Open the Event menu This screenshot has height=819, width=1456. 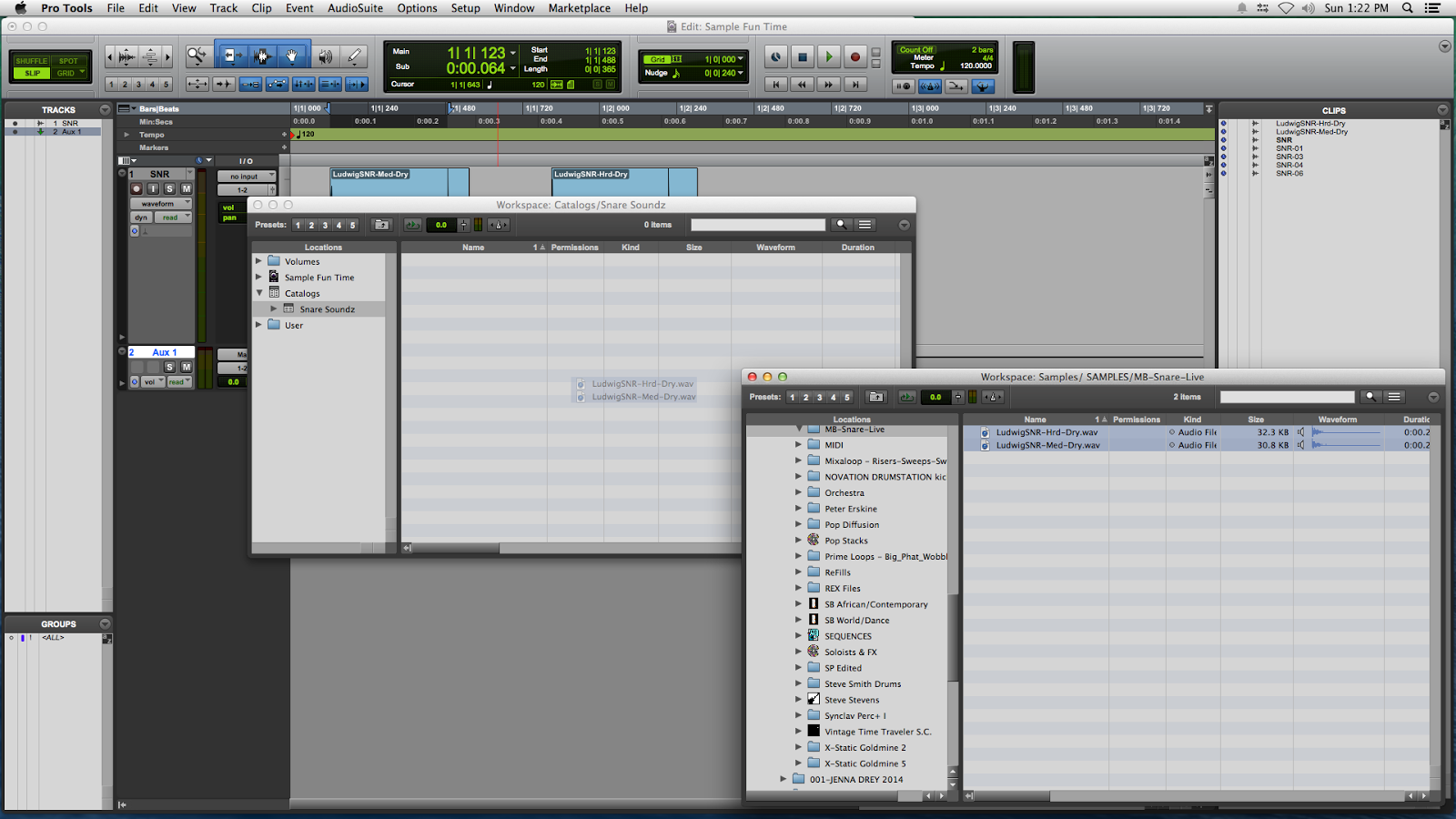[x=299, y=8]
